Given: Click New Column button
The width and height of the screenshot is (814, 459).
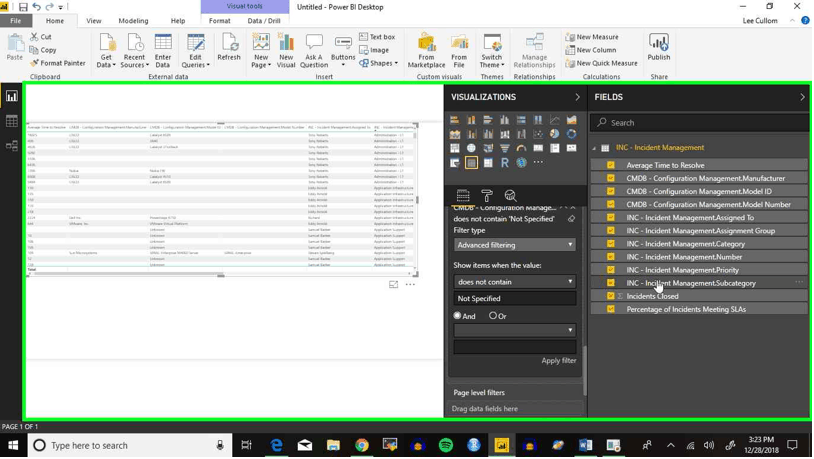Looking at the screenshot, I should point(591,50).
